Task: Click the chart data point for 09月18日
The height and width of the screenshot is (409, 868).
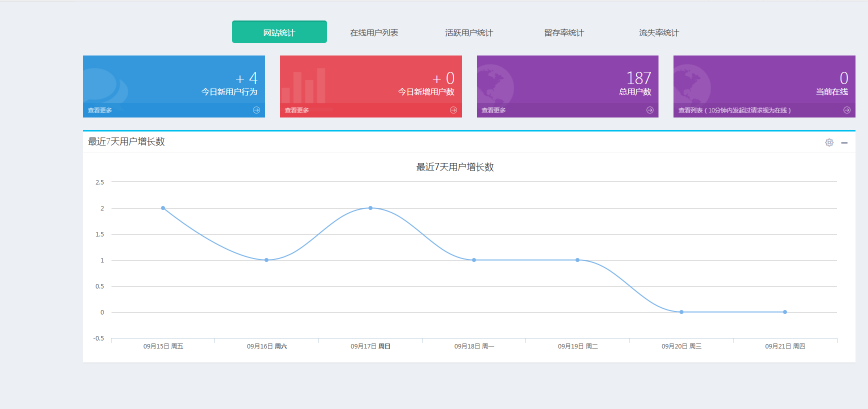Action: (474, 260)
